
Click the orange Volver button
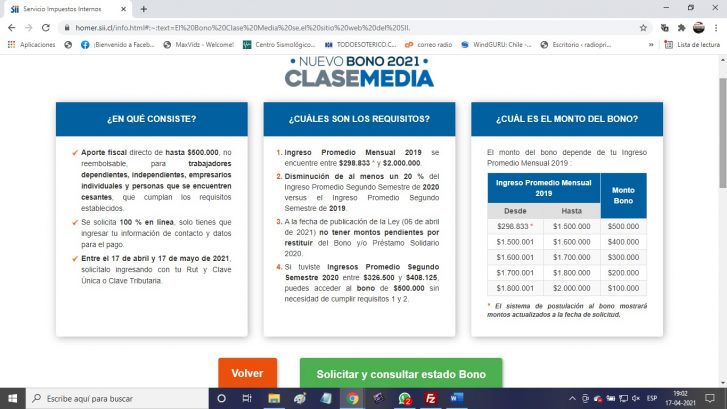(x=247, y=373)
